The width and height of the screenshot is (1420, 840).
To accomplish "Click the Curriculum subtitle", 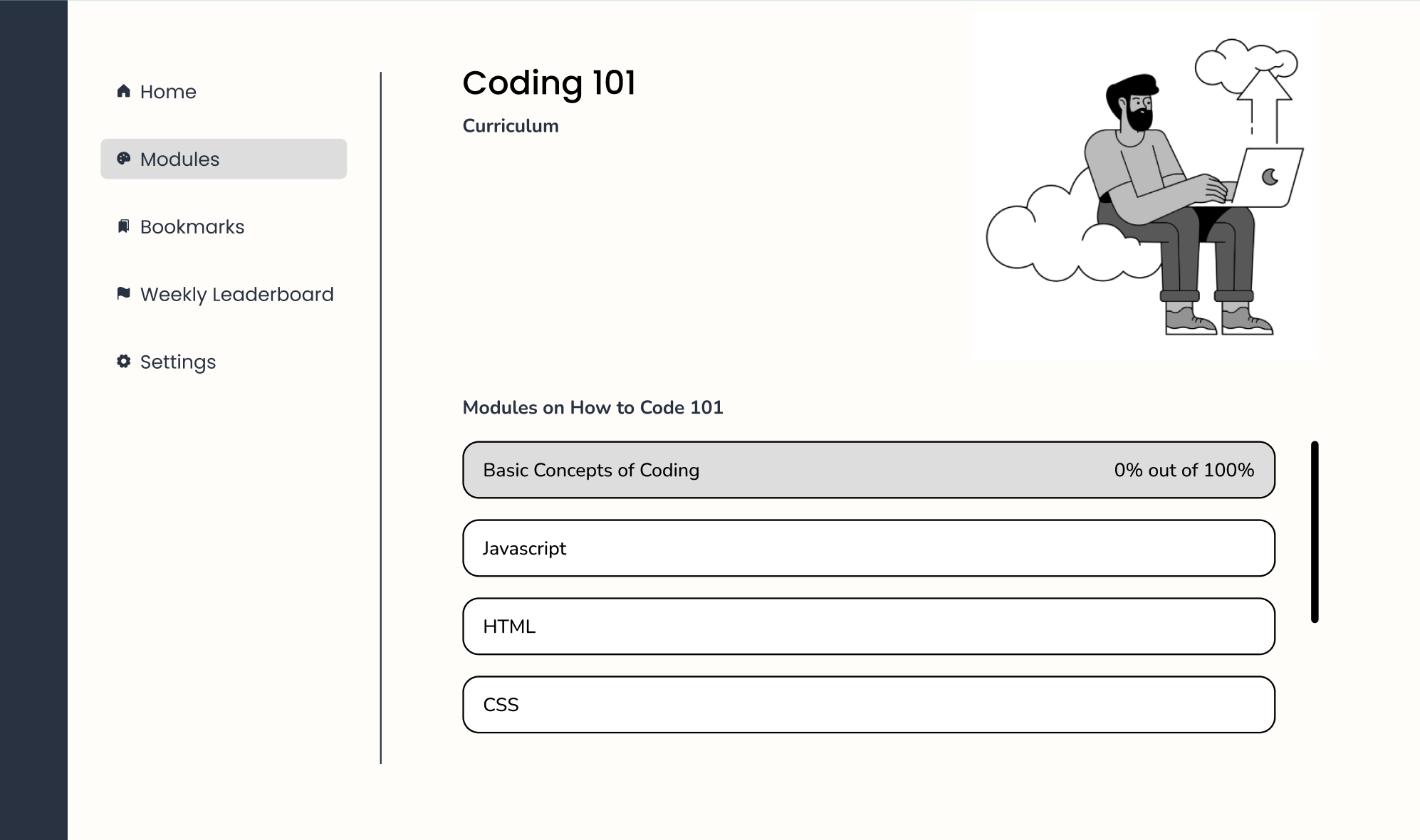I will click(511, 126).
